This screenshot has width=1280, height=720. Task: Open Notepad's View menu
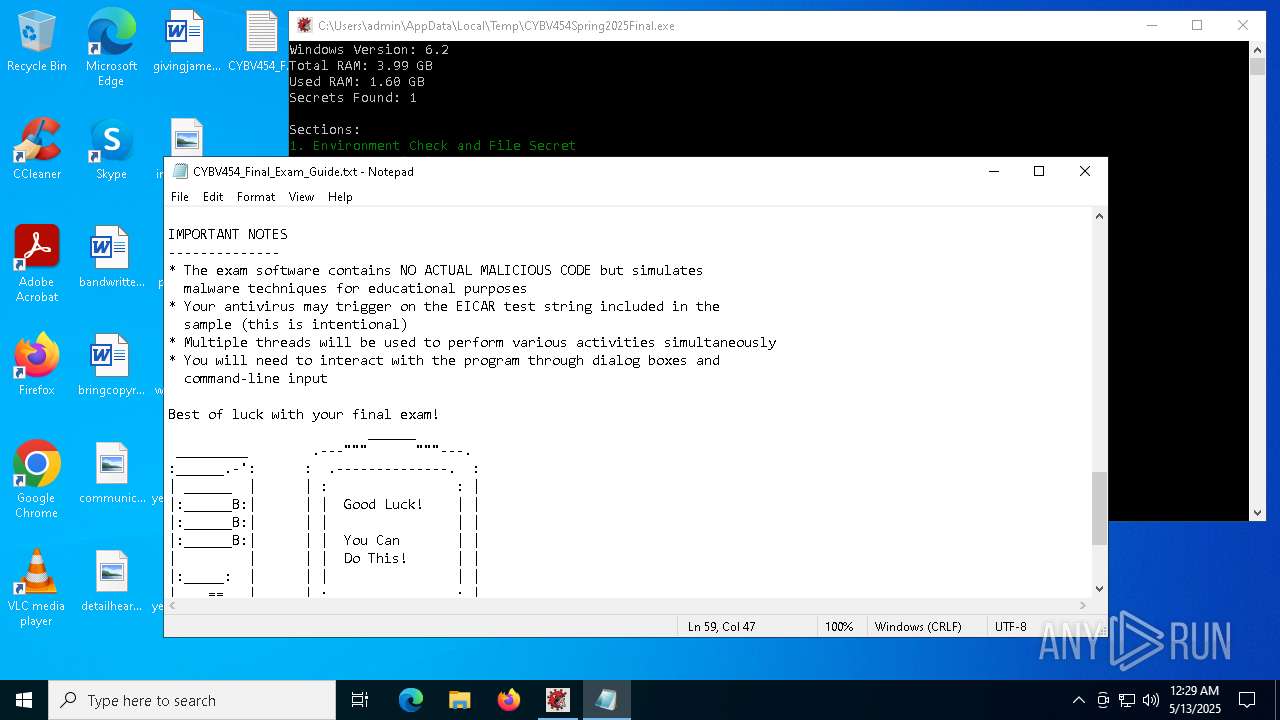click(x=301, y=197)
